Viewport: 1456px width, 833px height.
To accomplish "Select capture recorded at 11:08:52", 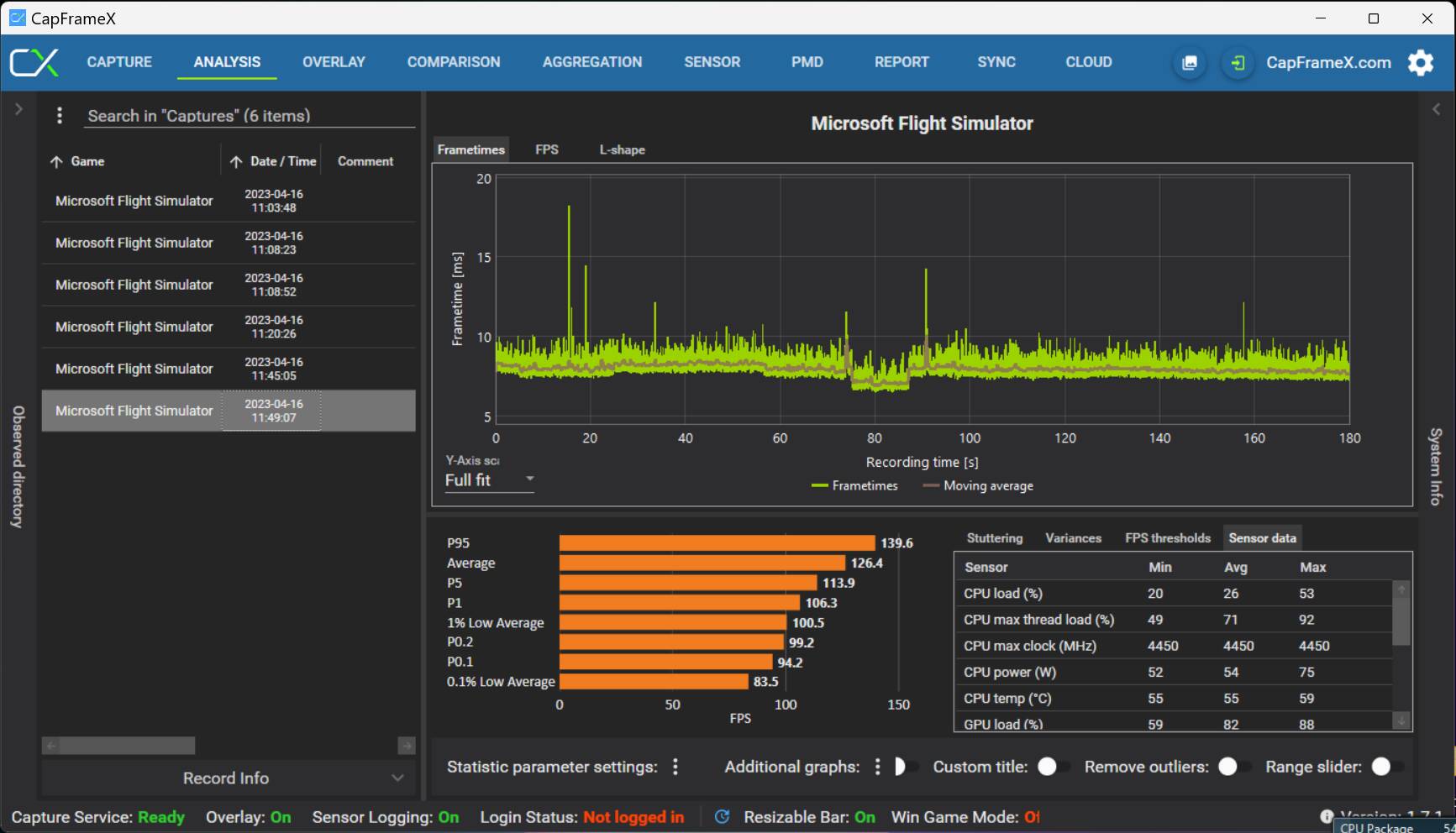I will pyautogui.click(x=229, y=285).
